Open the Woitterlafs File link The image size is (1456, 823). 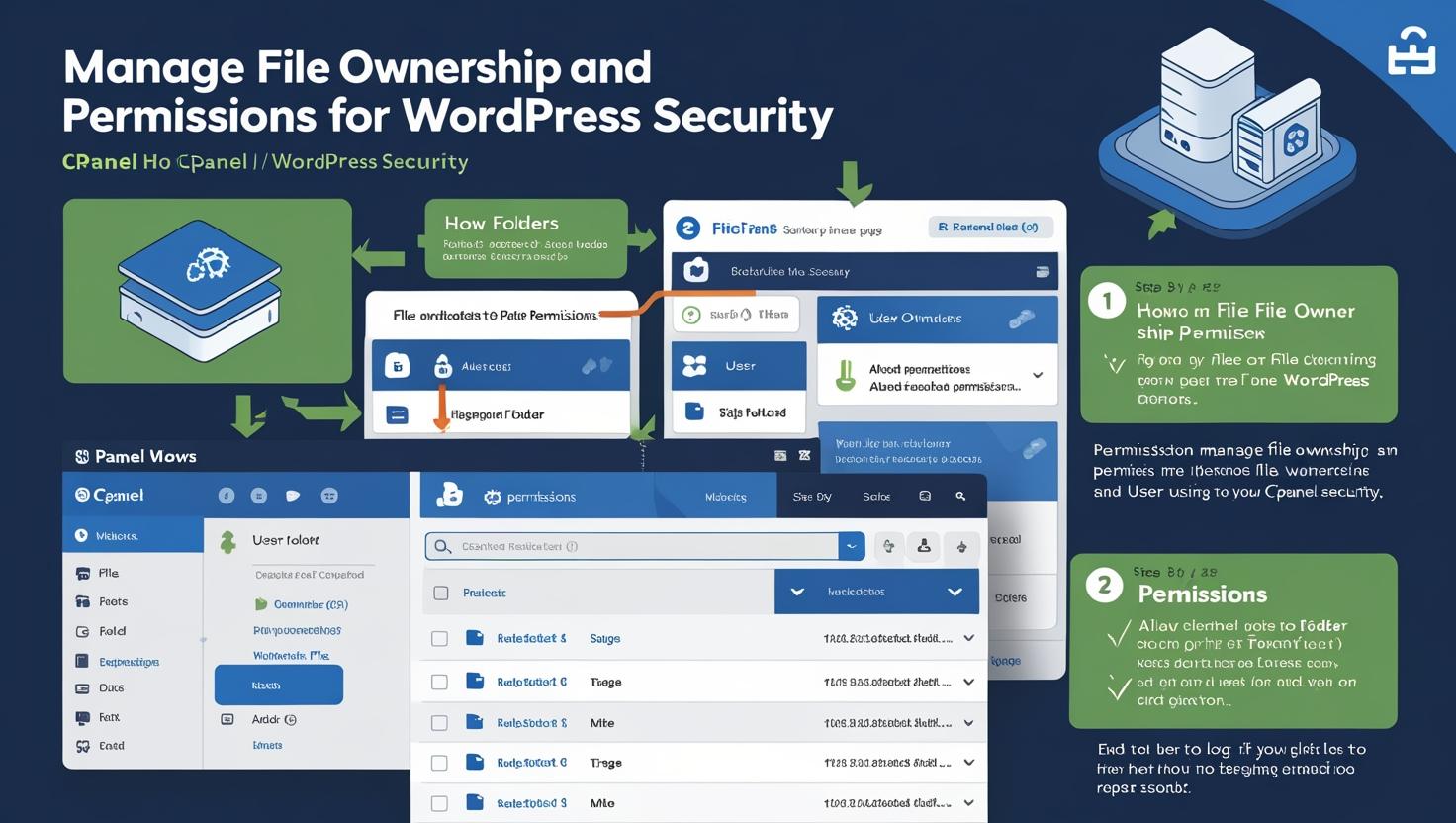tap(291, 655)
